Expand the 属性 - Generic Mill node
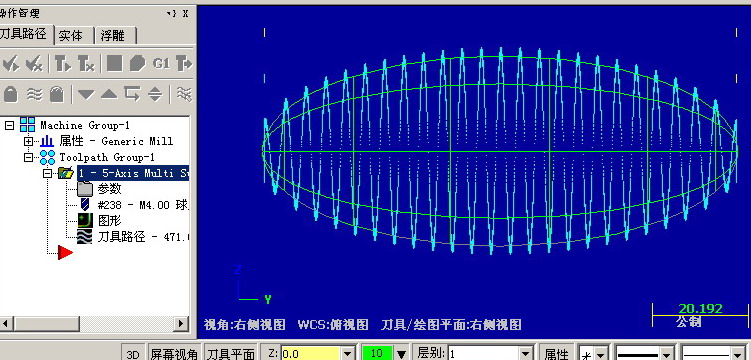Viewport: 751px width, 360px height. (28, 141)
